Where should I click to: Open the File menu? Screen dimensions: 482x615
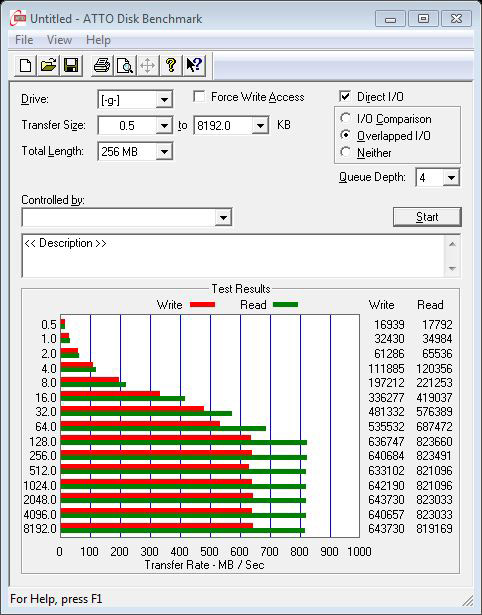[24, 40]
